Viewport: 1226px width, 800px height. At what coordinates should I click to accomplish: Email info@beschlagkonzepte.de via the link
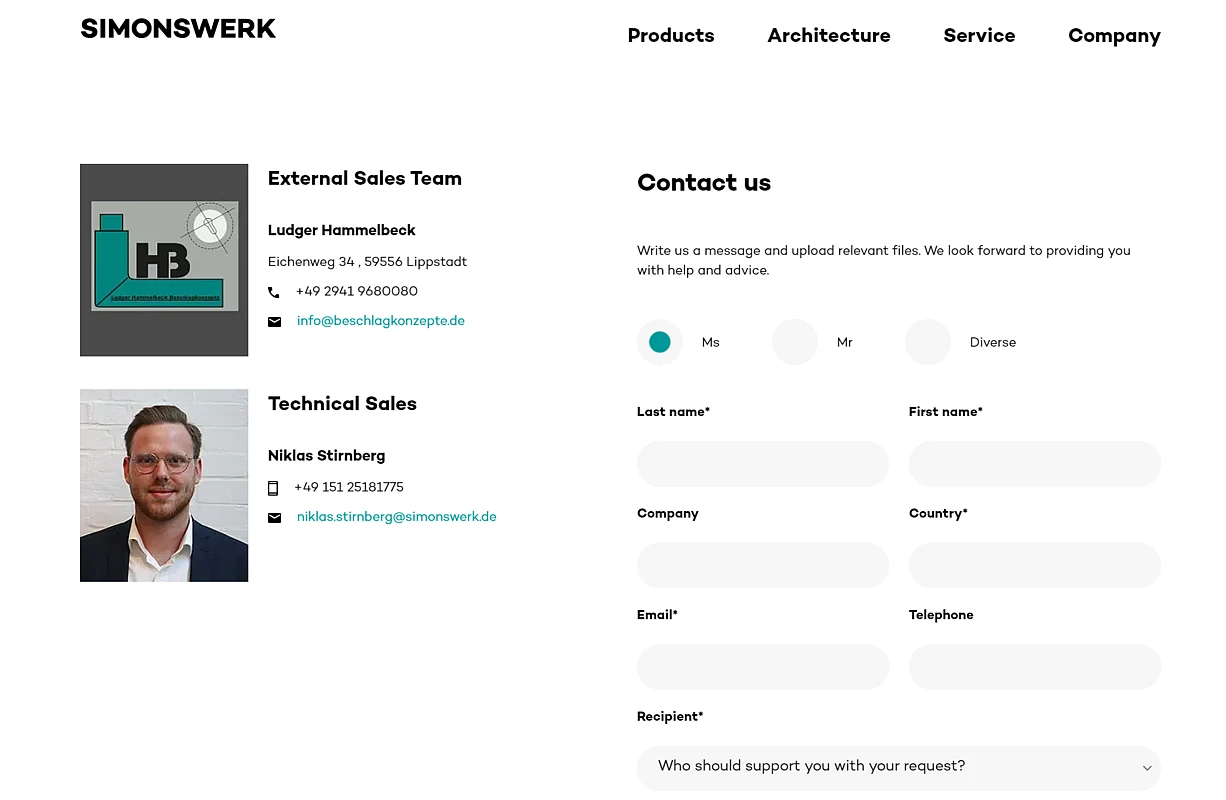(381, 321)
